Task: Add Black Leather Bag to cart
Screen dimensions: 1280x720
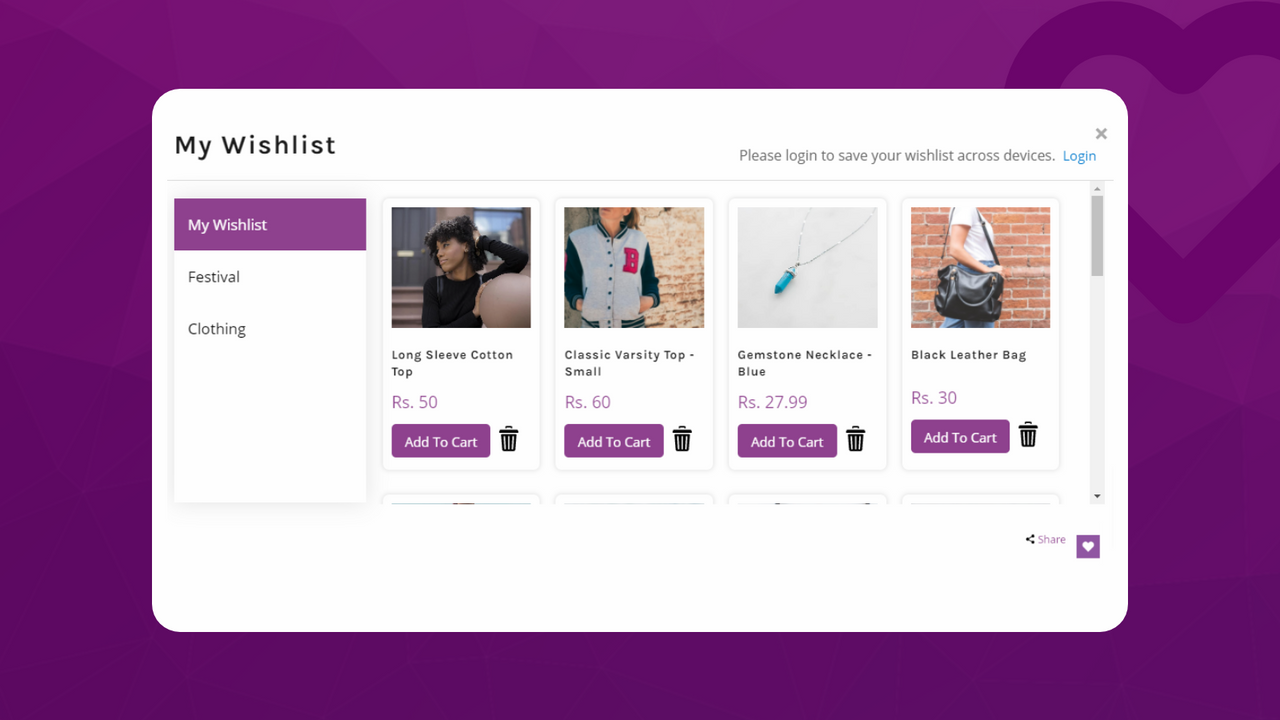Action: click(x=959, y=436)
